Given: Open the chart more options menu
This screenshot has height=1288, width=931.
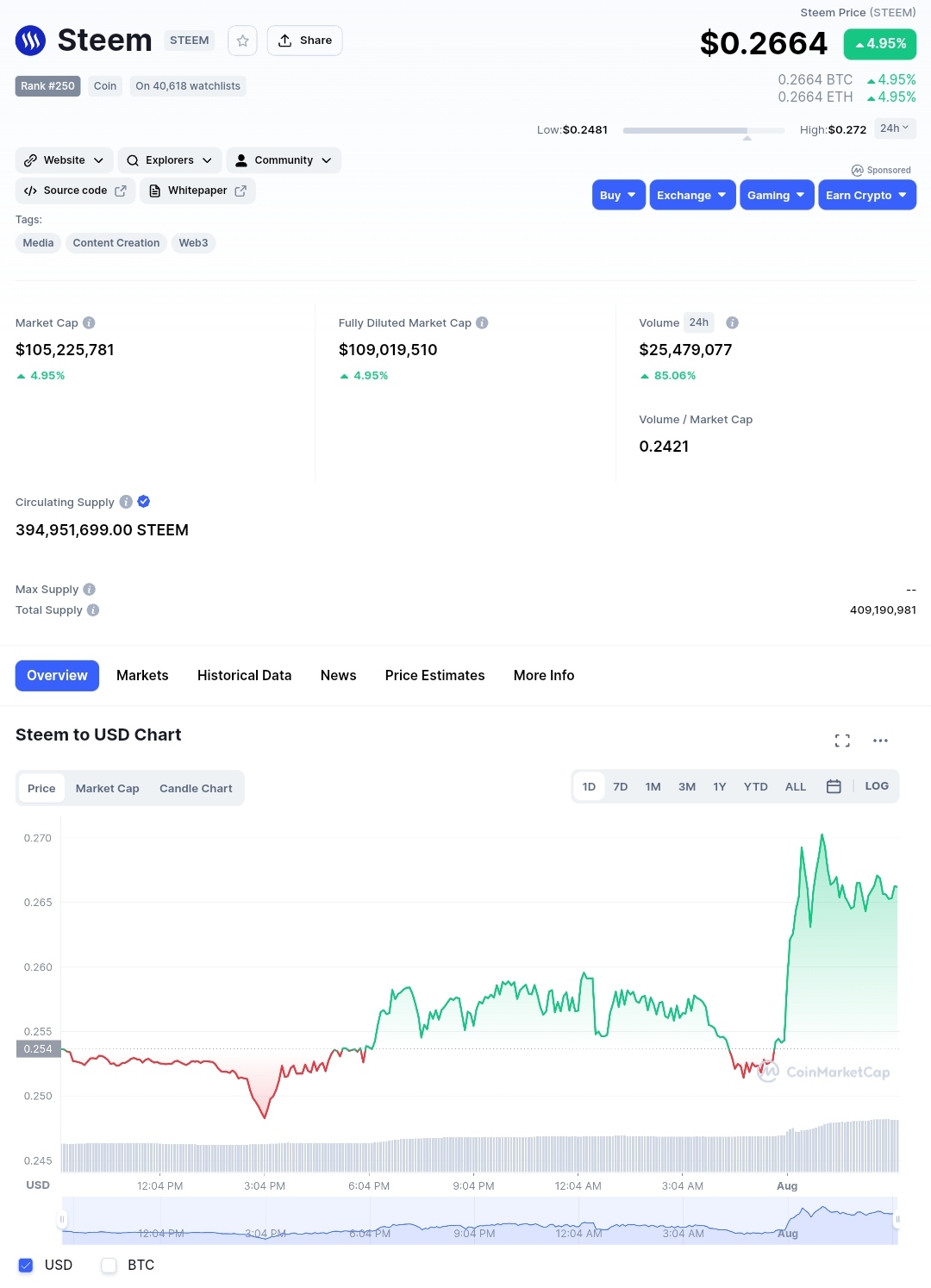Looking at the screenshot, I should coord(880,741).
